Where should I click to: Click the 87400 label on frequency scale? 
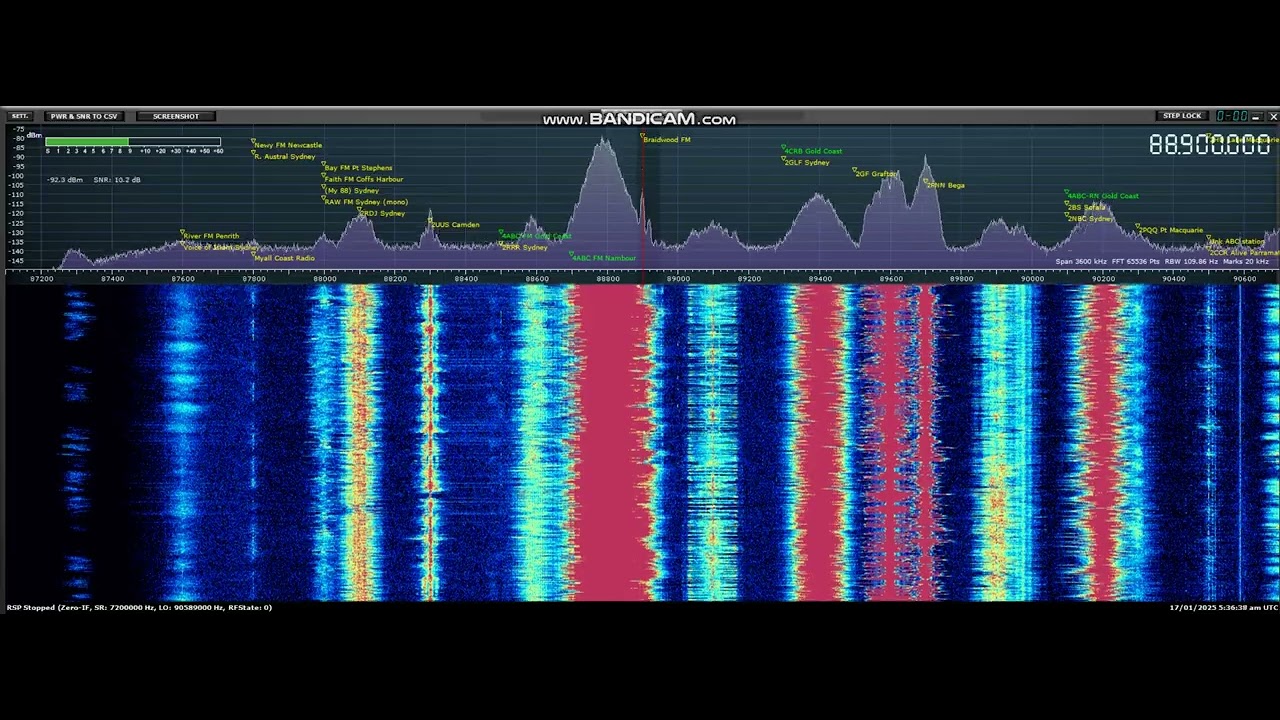(x=113, y=278)
